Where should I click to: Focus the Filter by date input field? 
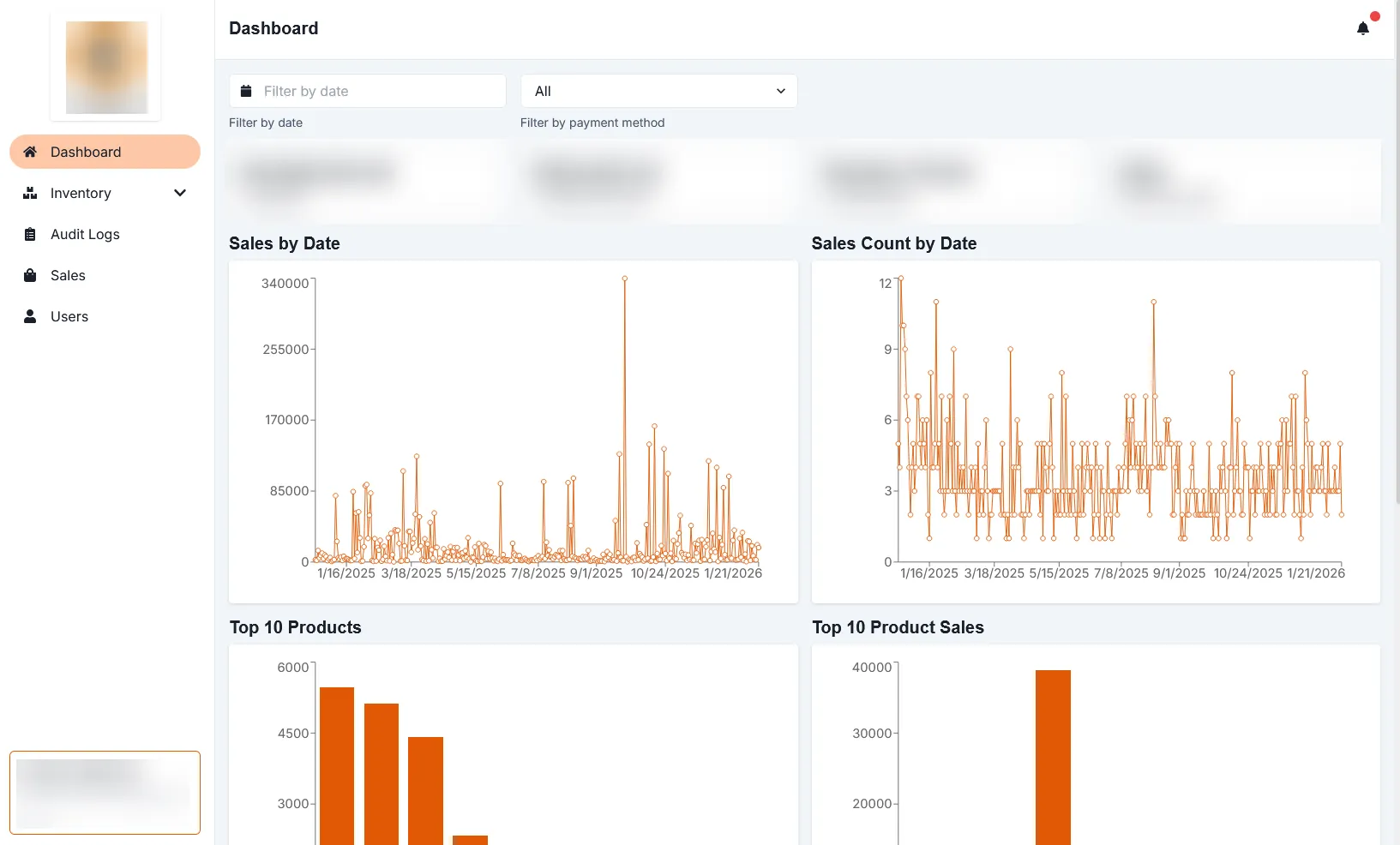click(367, 91)
